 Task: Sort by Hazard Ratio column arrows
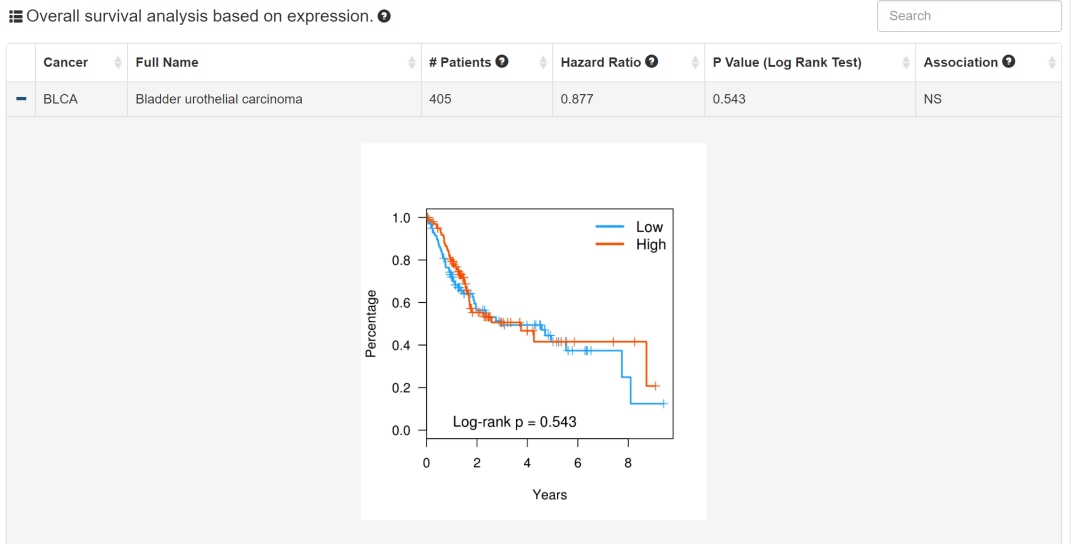tap(695, 63)
